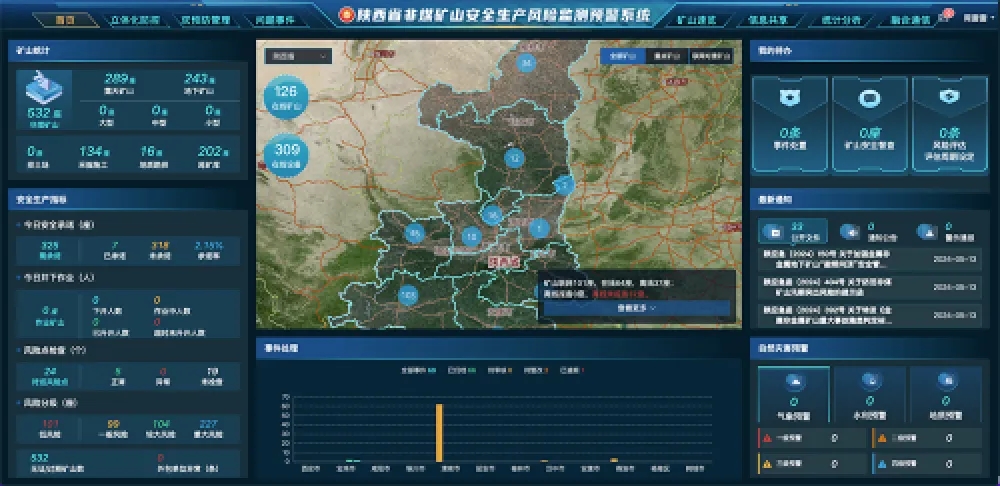Click the tall orange bar in chart

pos(439,432)
